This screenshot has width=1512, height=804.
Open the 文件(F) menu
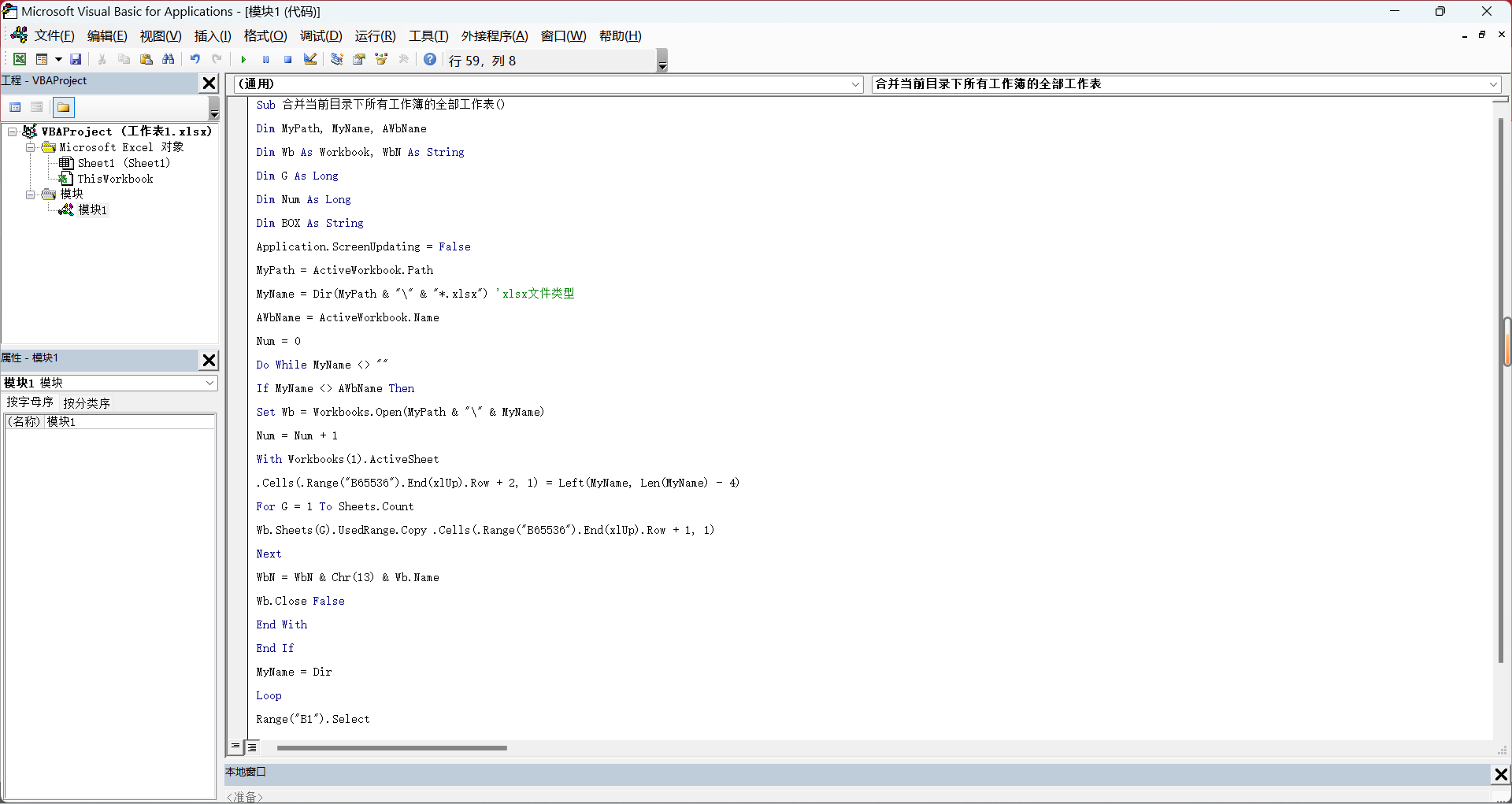pyautogui.click(x=54, y=36)
